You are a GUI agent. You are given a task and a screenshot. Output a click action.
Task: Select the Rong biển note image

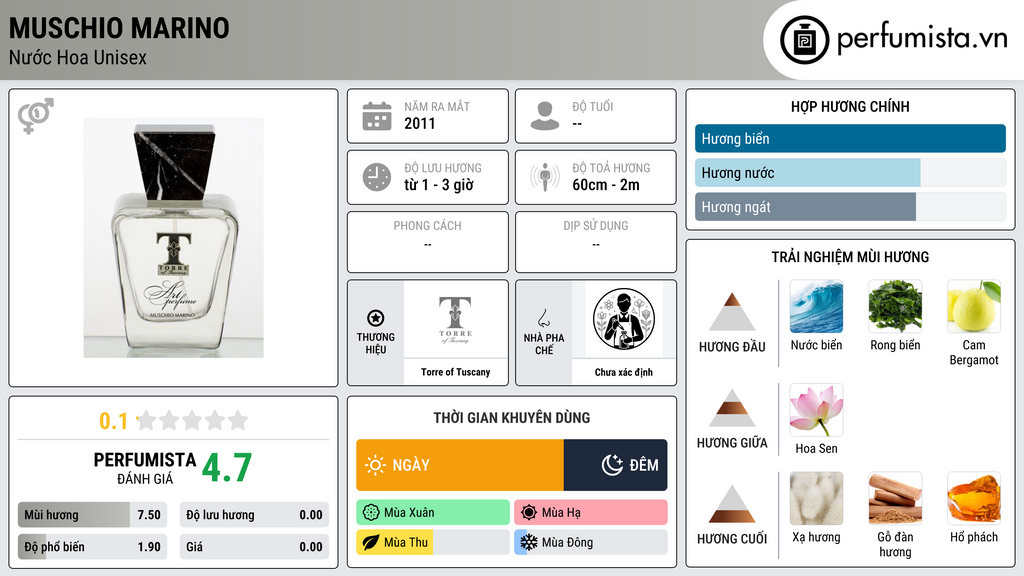point(895,306)
